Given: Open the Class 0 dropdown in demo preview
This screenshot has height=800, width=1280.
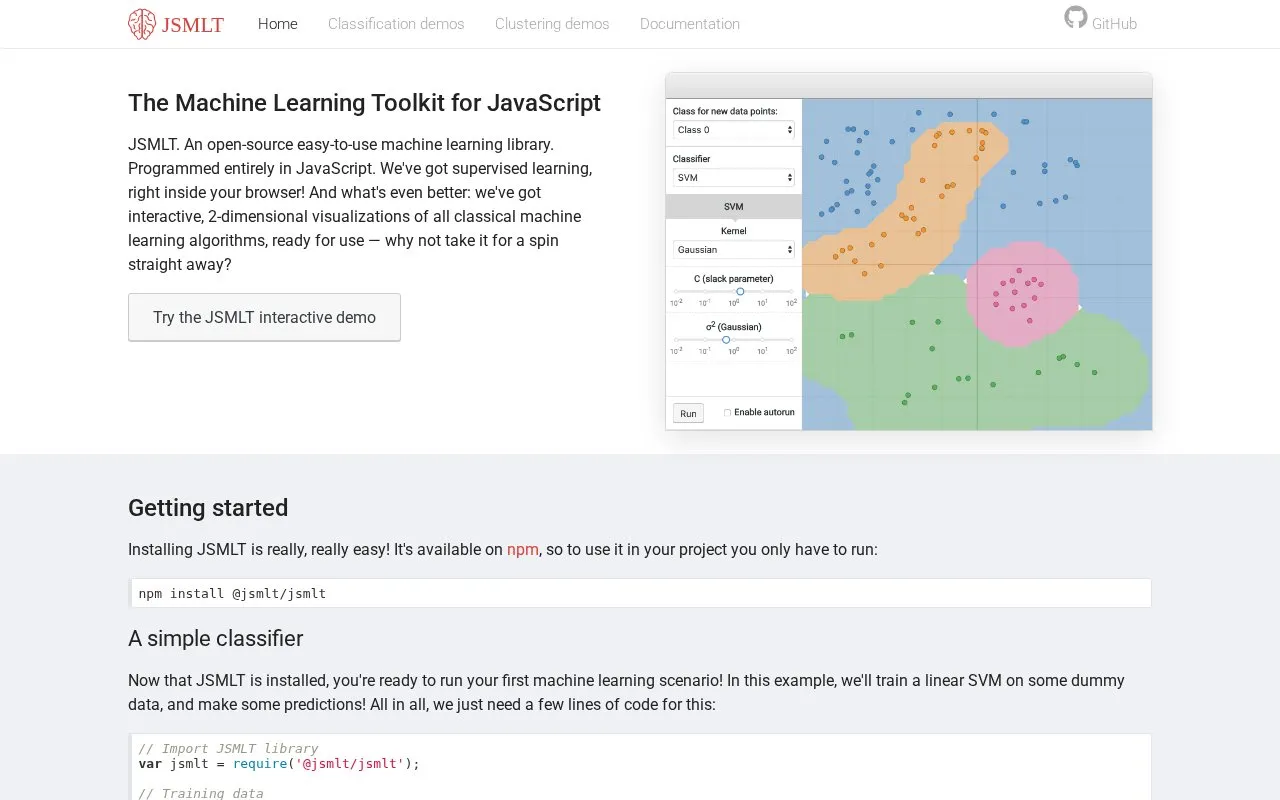Looking at the screenshot, I should 734,130.
